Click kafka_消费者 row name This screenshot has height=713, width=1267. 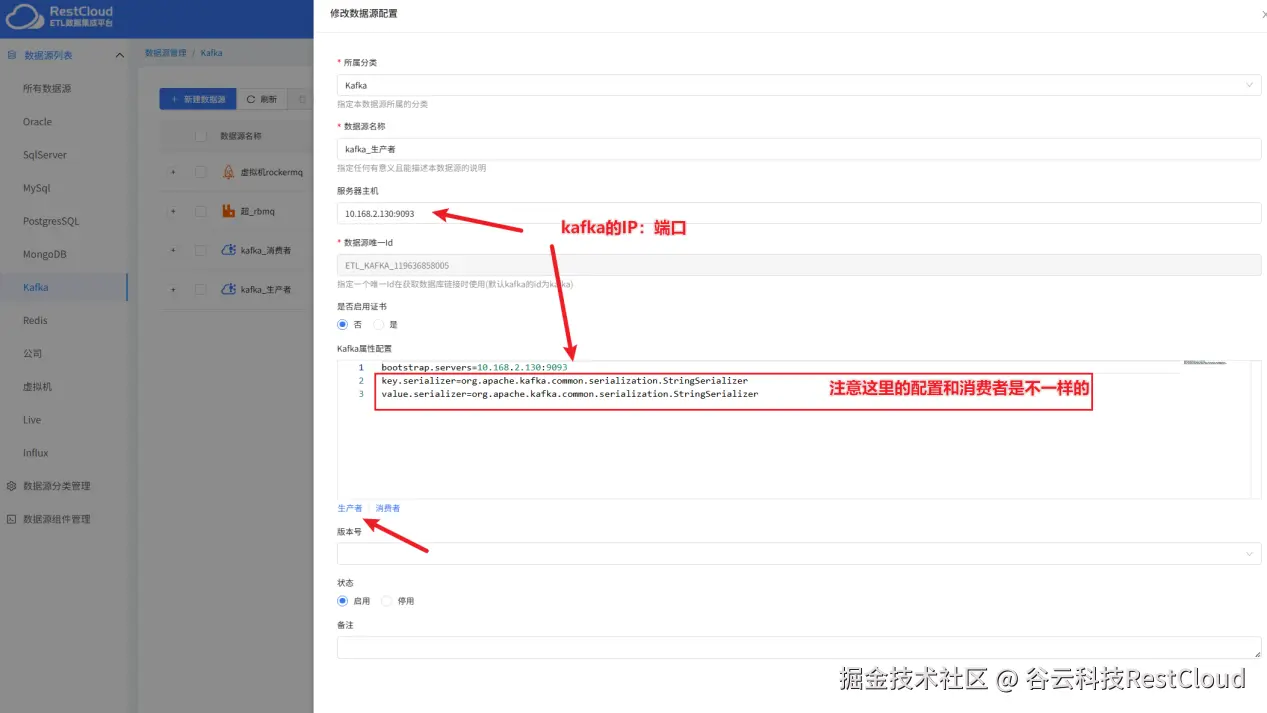tap(266, 250)
